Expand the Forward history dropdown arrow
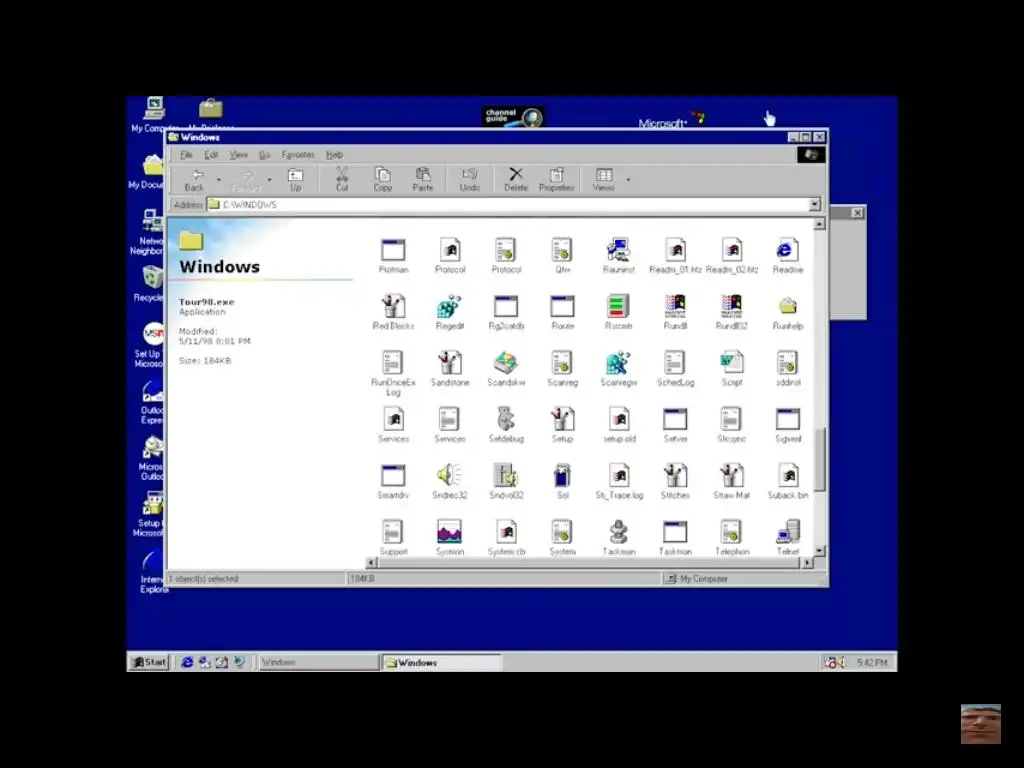This screenshot has height=768, width=1024. [x=269, y=180]
